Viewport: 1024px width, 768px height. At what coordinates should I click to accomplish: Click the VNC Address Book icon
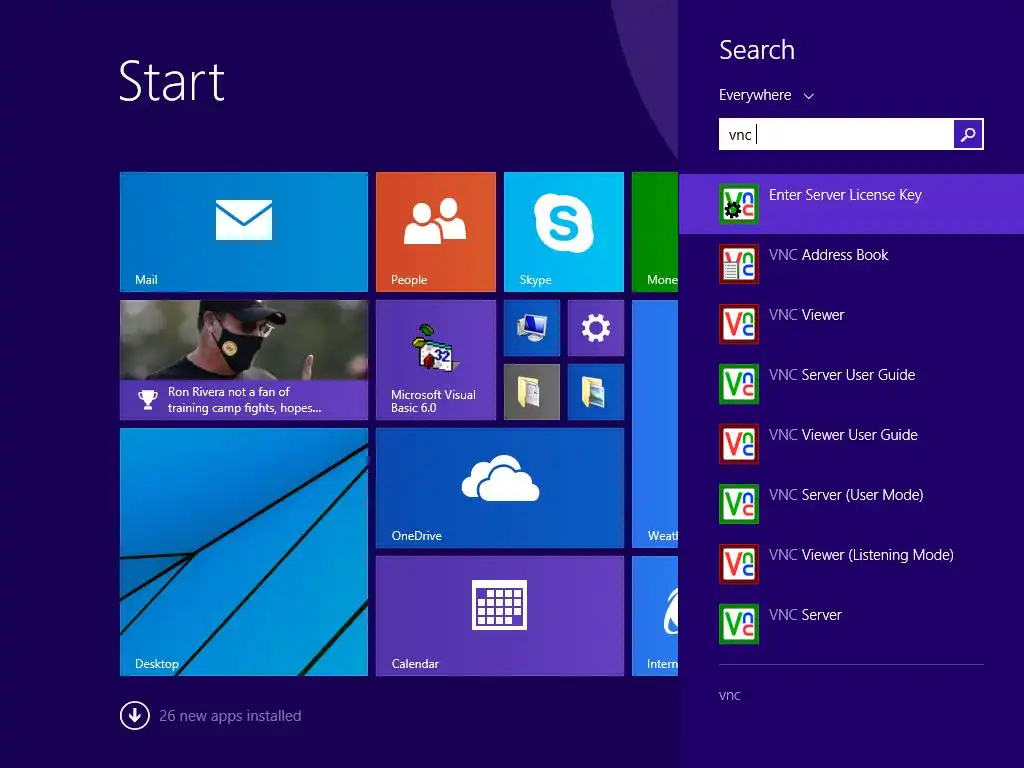(739, 264)
